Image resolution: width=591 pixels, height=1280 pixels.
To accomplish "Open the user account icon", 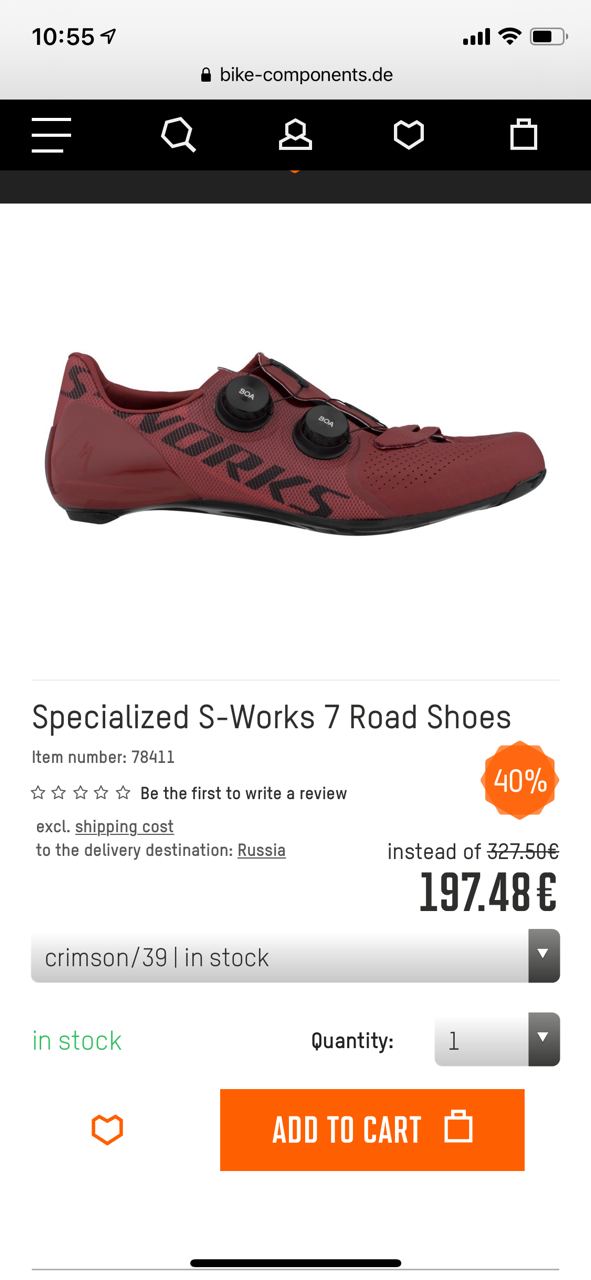I will coord(295,135).
